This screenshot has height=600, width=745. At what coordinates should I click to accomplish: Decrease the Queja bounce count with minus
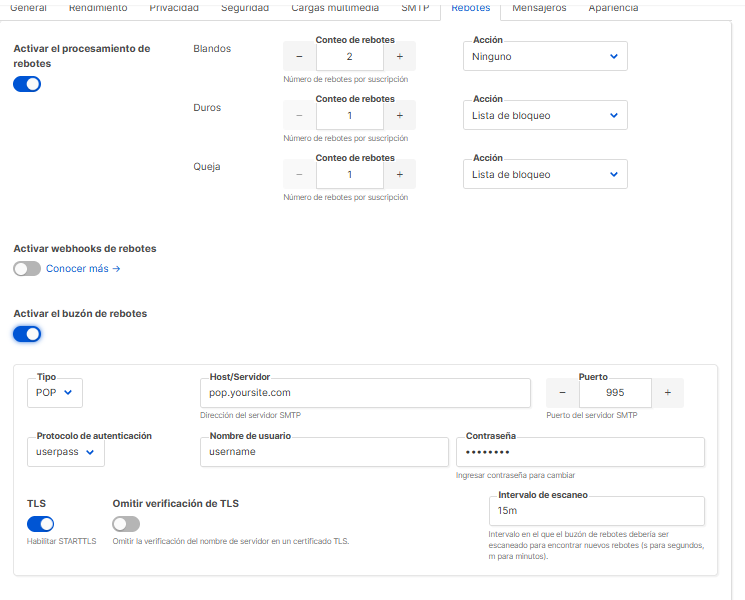pos(299,175)
